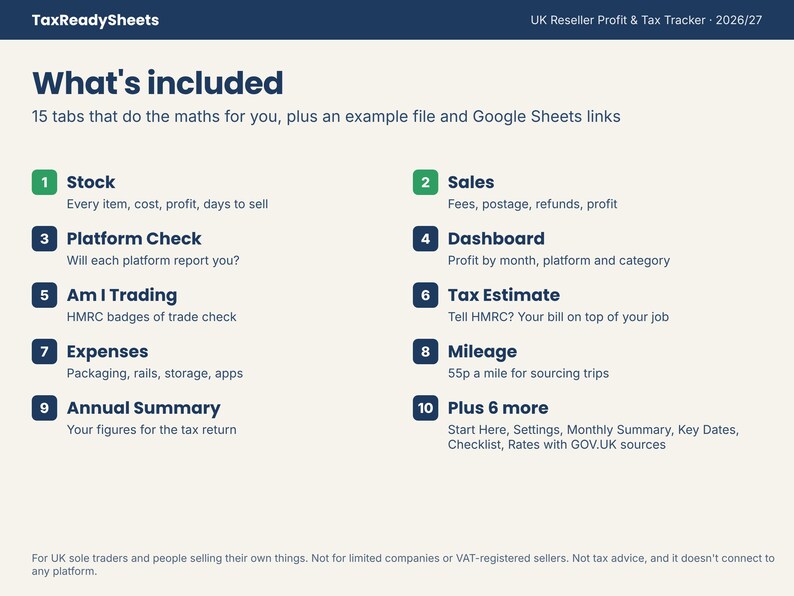Click the number 9 badge beside Annual Summary
Screen dimensions: 794x596
pos(45,408)
